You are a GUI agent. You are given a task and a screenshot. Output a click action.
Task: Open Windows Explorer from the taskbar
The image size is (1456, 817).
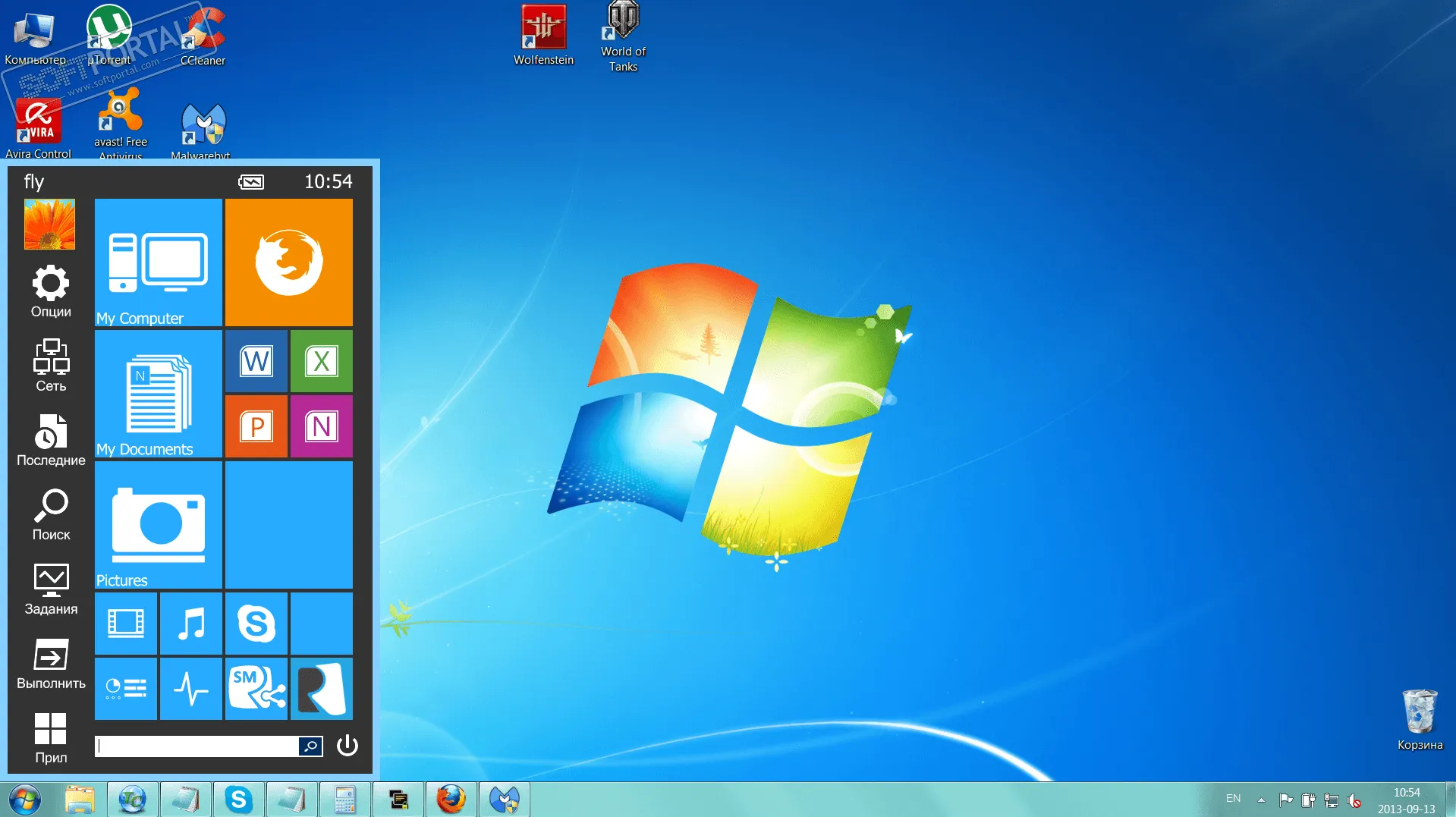pyautogui.click(x=80, y=800)
